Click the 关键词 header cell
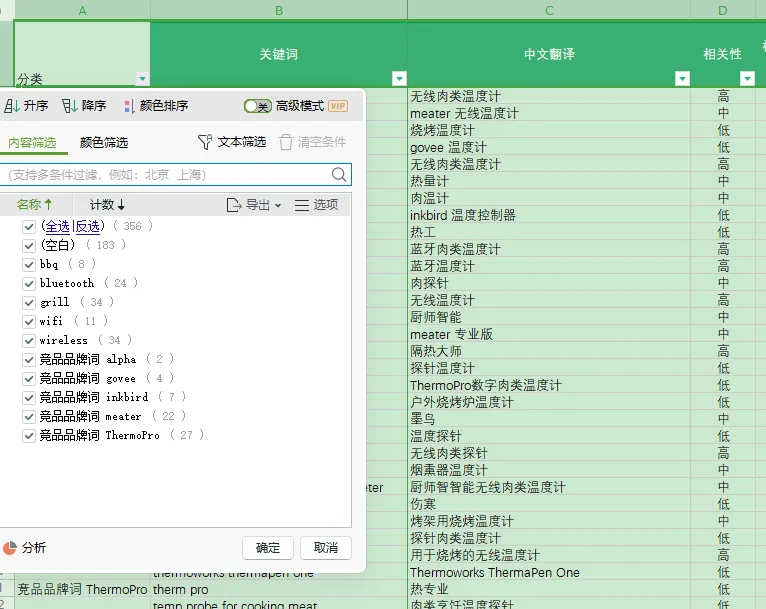Screen dimensions: 766x609 (279, 54)
